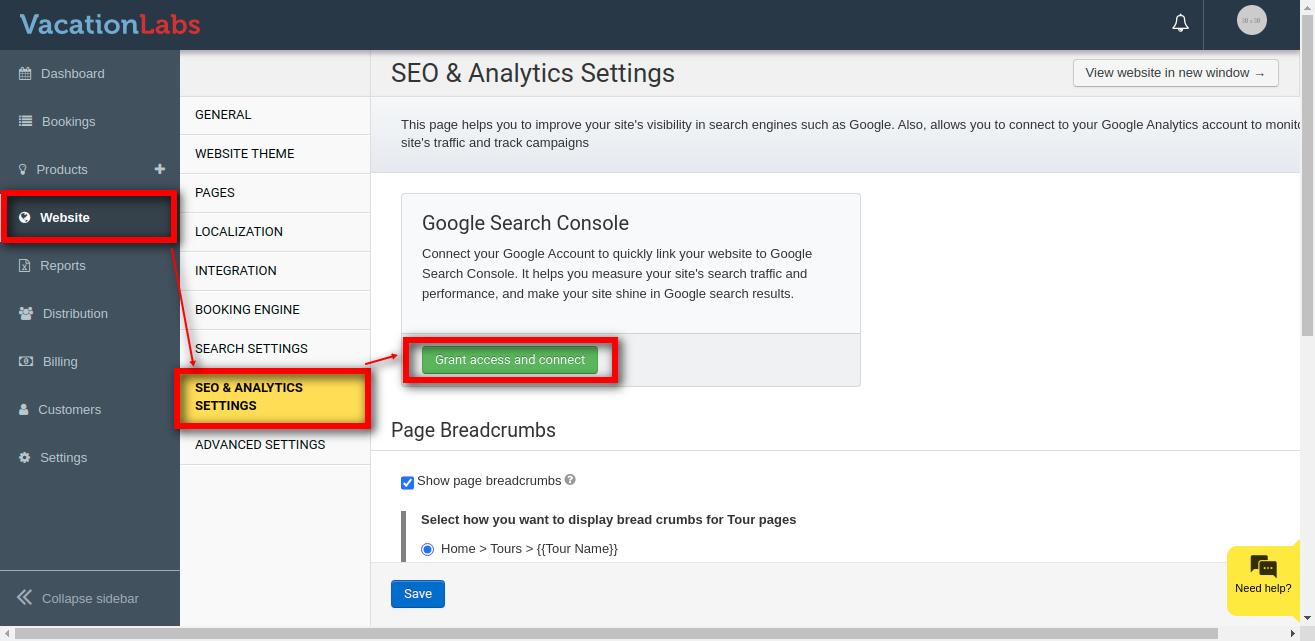Click the Bookings list icon
The height and width of the screenshot is (641, 1315).
click(x=25, y=121)
